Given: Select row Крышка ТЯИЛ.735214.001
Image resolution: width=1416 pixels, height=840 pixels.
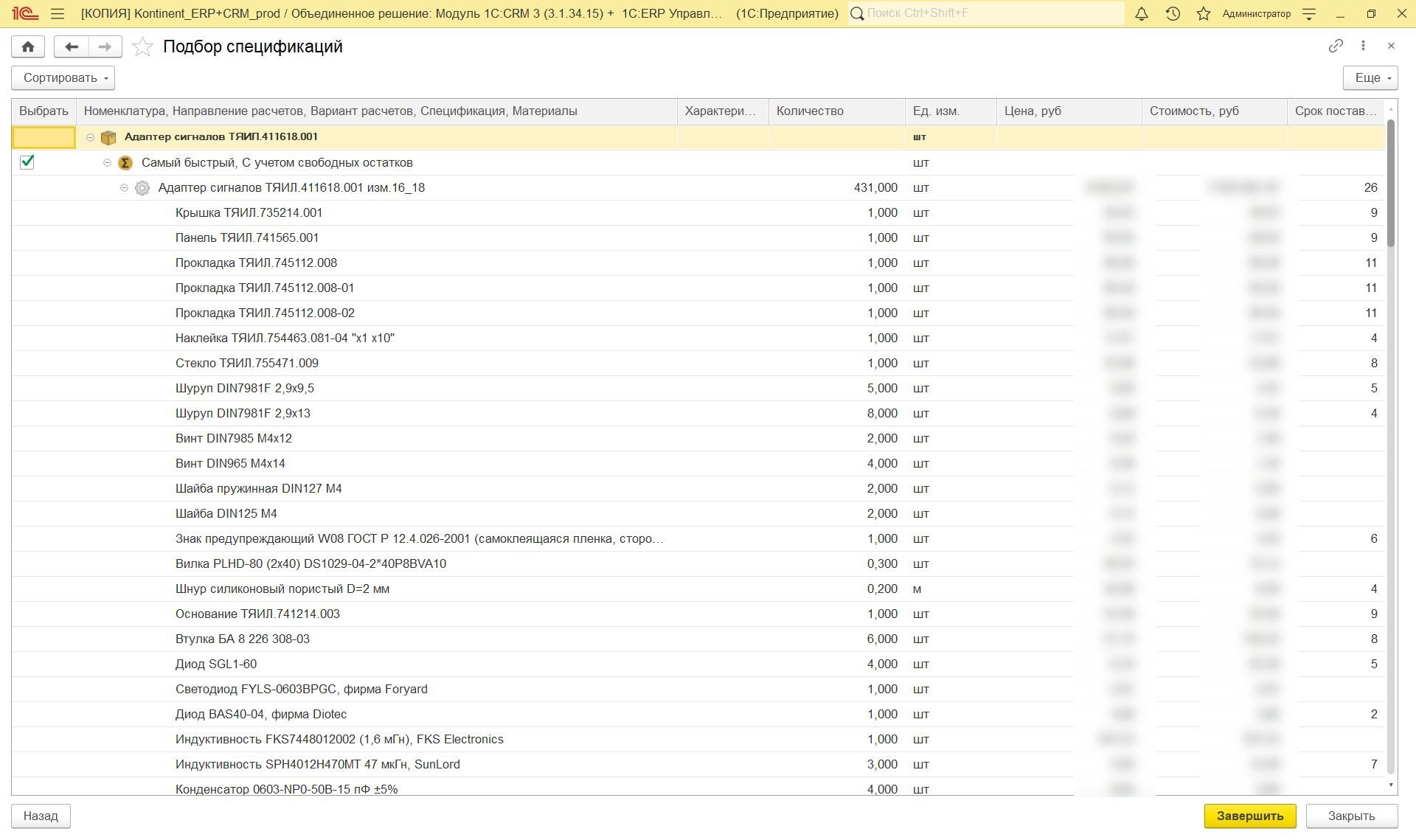Looking at the screenshot, I should coord(698,213).
